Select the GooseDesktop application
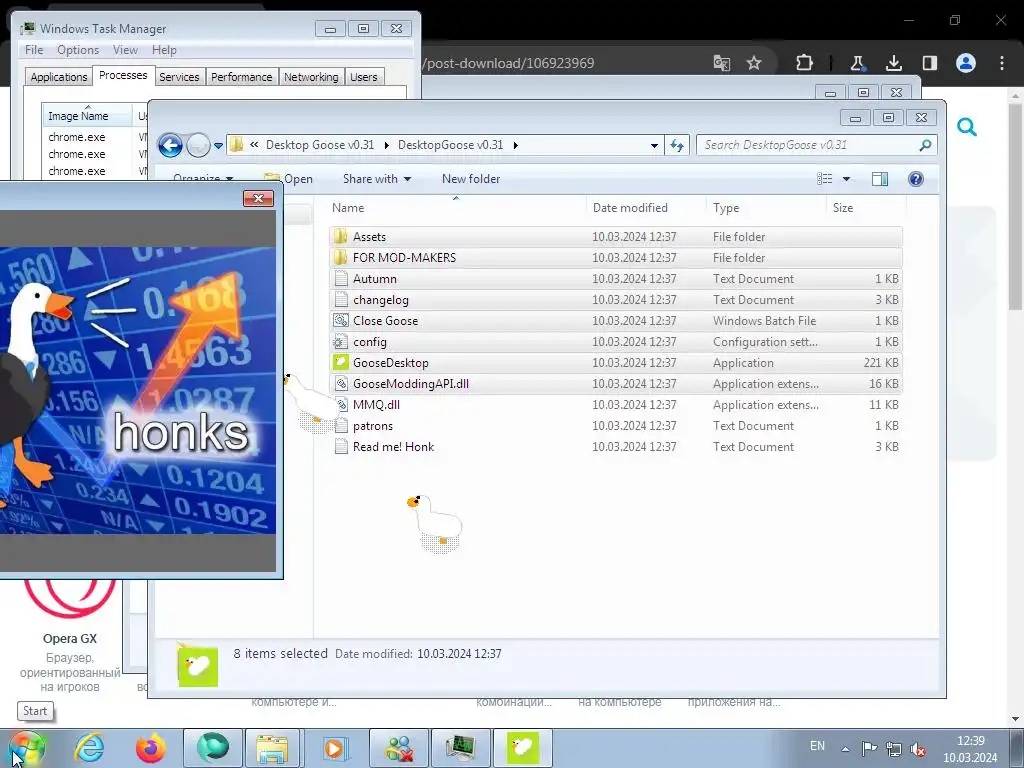The width and height of the screenshot is (1024, 768). 616,362
